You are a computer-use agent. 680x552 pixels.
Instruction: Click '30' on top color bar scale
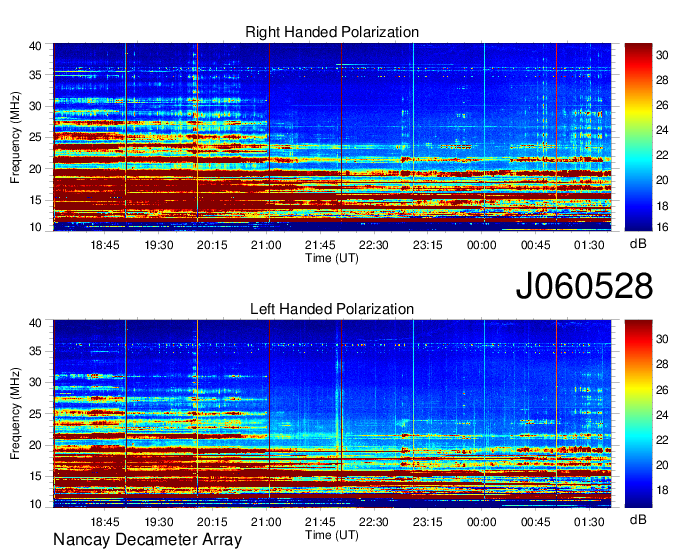pos(662,55)
